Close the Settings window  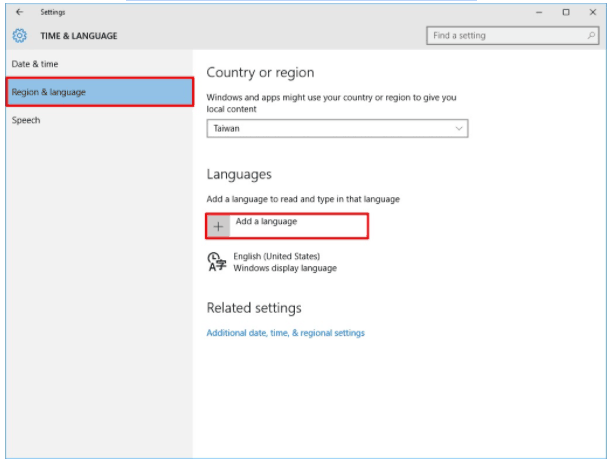point(591,12)
